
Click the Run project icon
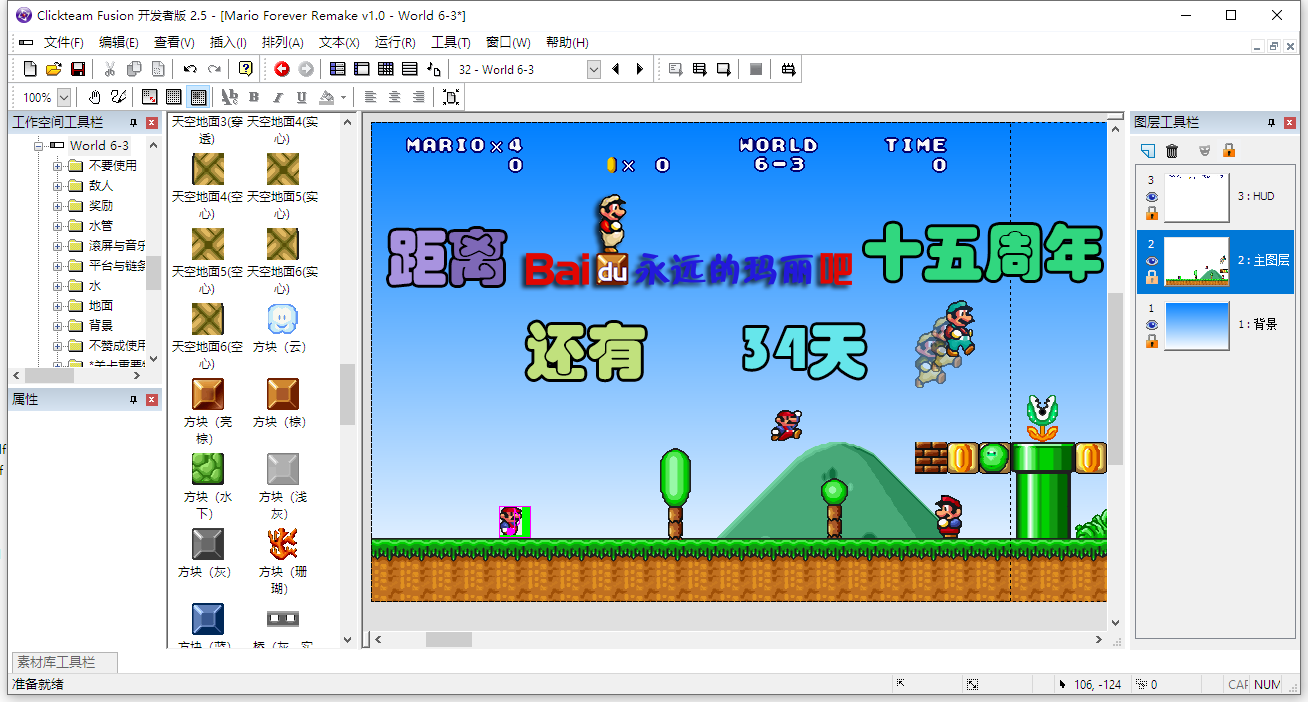coord(676,69)
